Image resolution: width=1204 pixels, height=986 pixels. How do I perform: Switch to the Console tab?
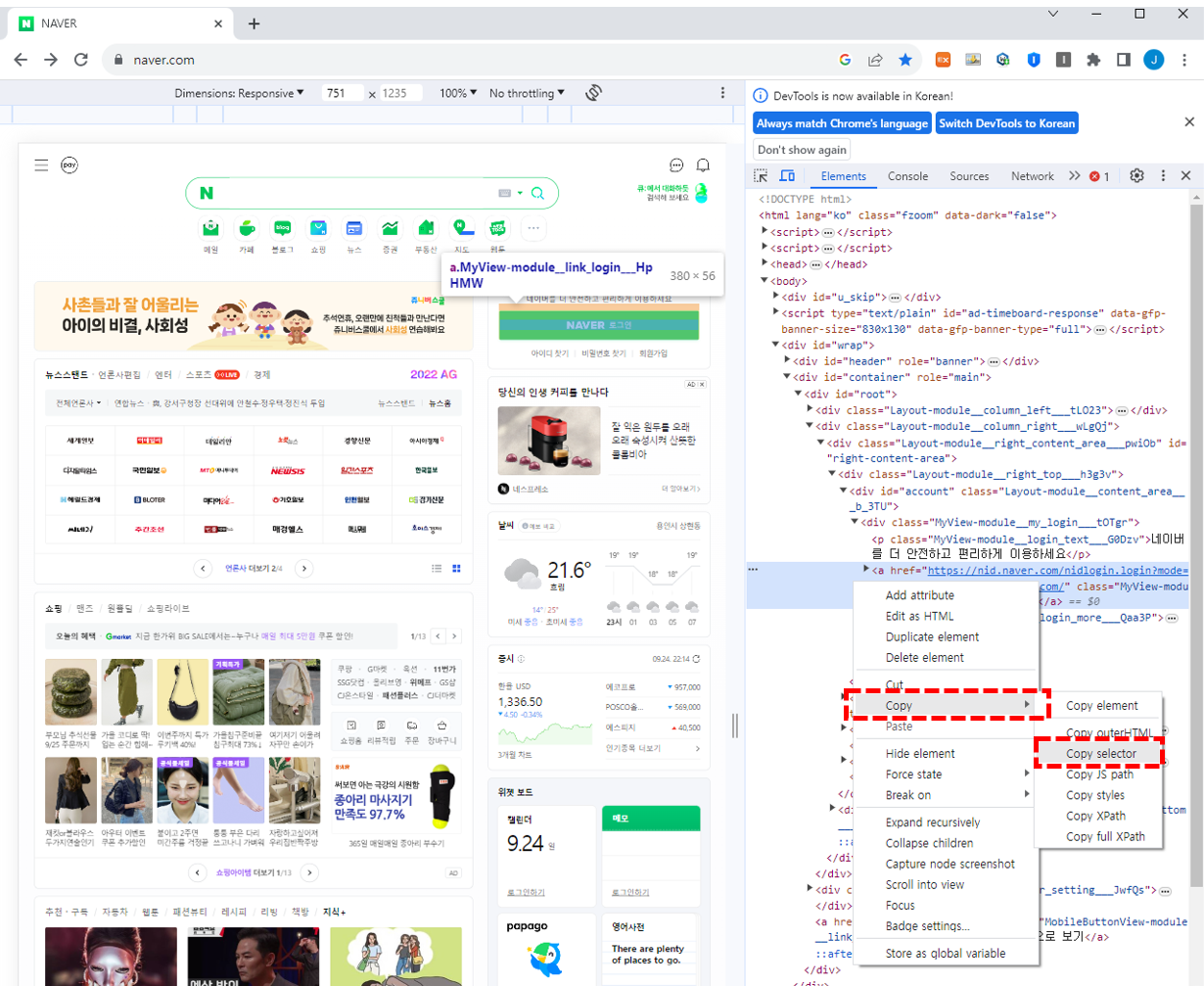click(907, 176)
